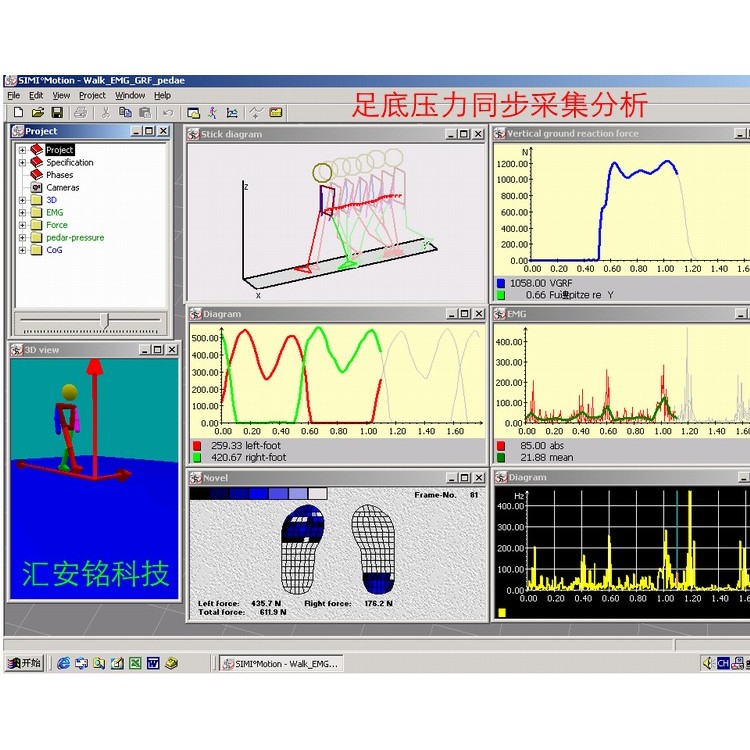Open the Edit menu

coord(36,95)
